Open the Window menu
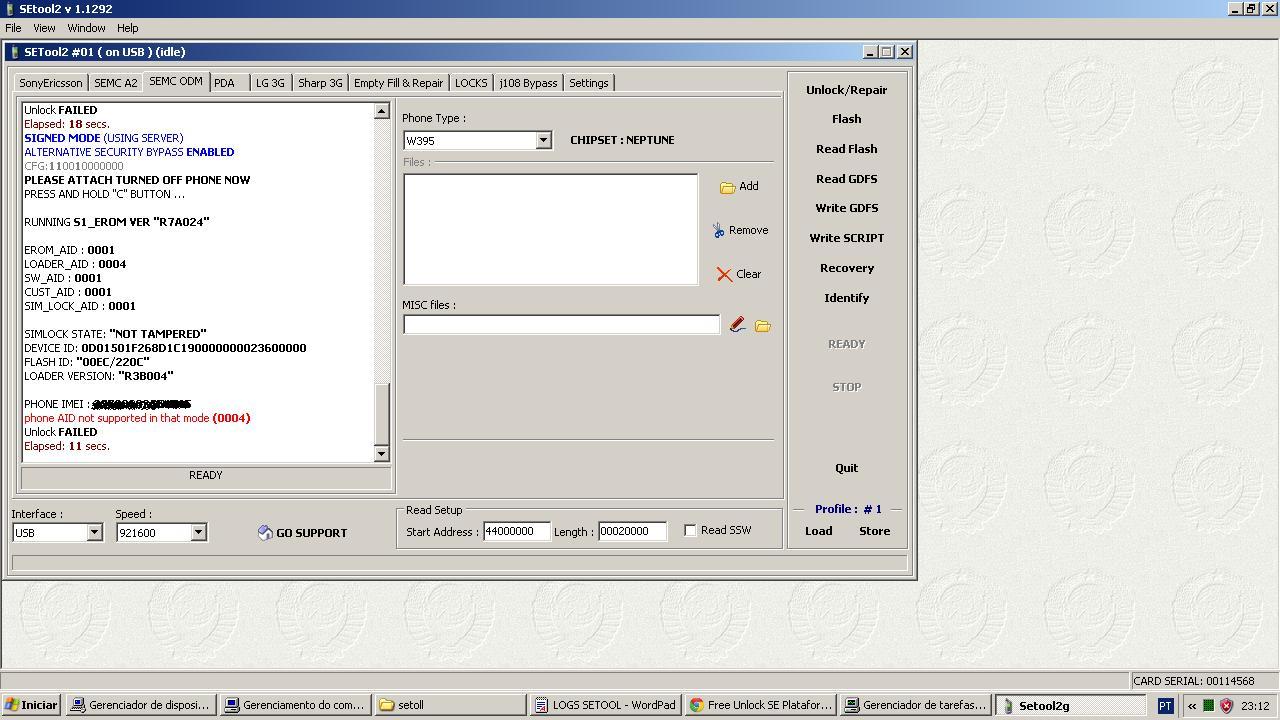Image resolution: width=1280 pixels, height=720 pixels. (86, 28)
